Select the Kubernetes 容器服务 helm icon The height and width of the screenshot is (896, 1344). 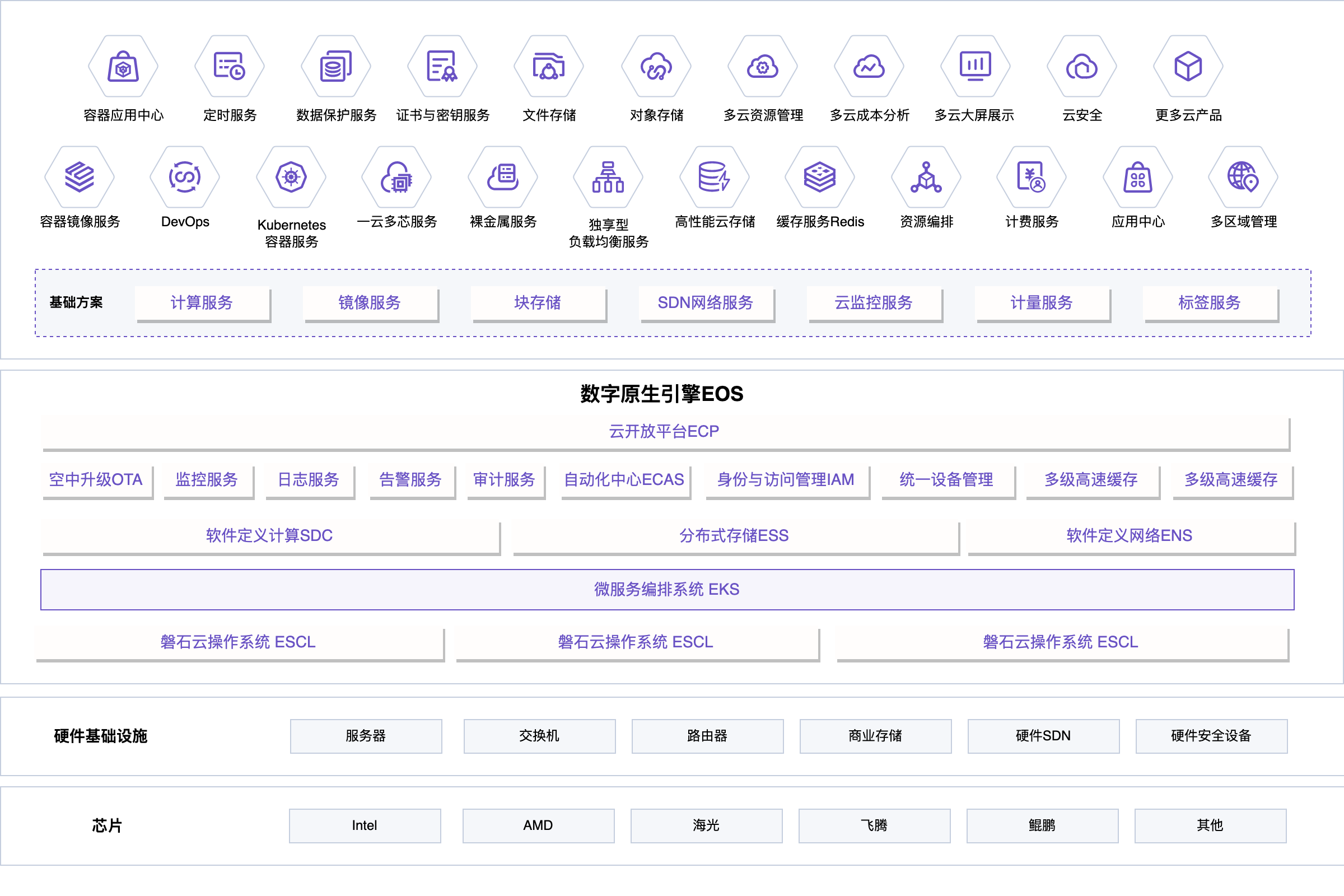[291, 177]
